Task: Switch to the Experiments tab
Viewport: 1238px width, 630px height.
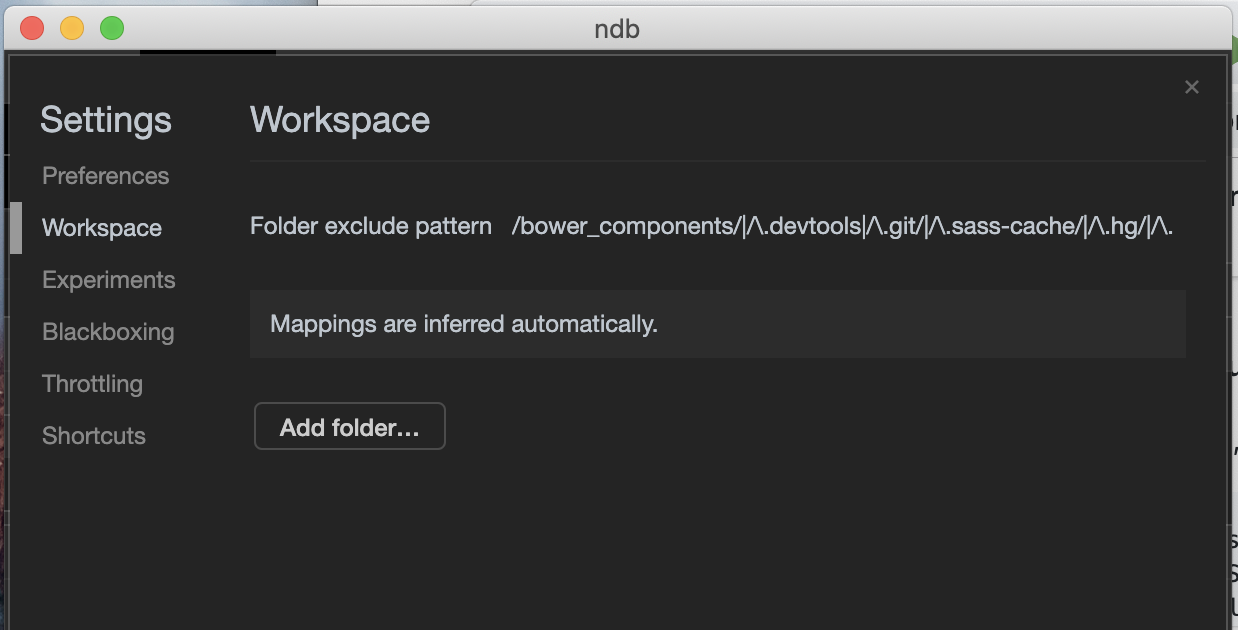Action: [108, 280]
